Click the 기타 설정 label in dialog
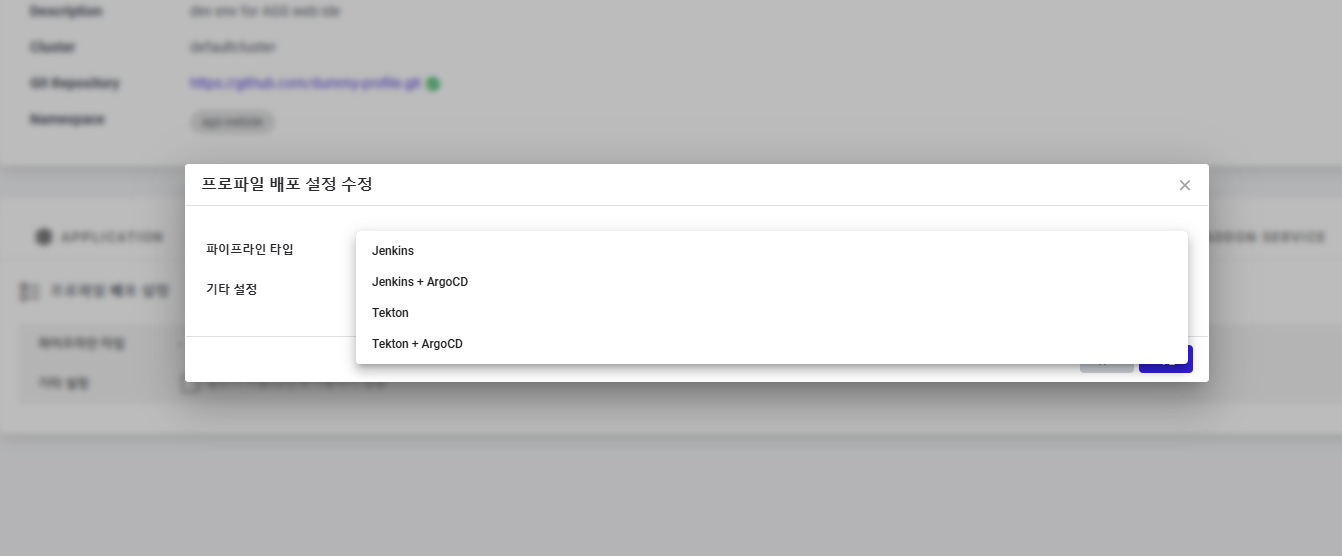 tap(232, 289)
